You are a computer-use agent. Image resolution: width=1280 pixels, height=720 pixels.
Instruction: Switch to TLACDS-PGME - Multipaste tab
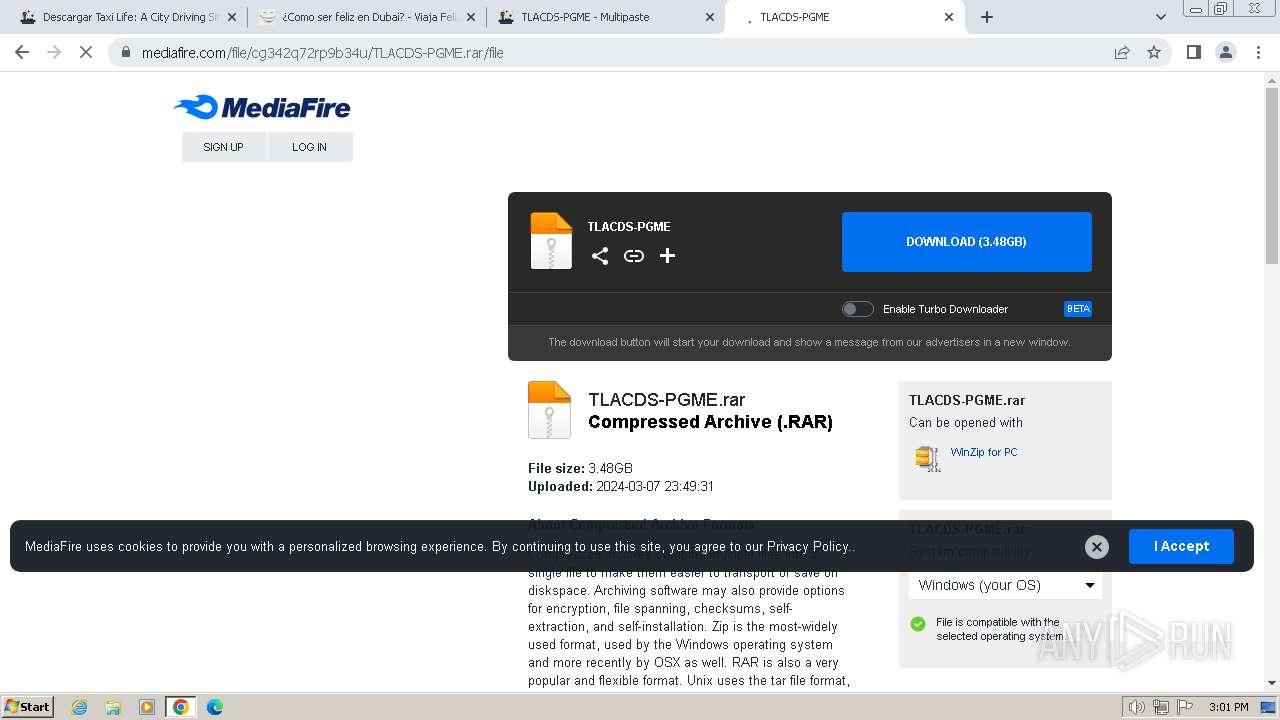605,17
